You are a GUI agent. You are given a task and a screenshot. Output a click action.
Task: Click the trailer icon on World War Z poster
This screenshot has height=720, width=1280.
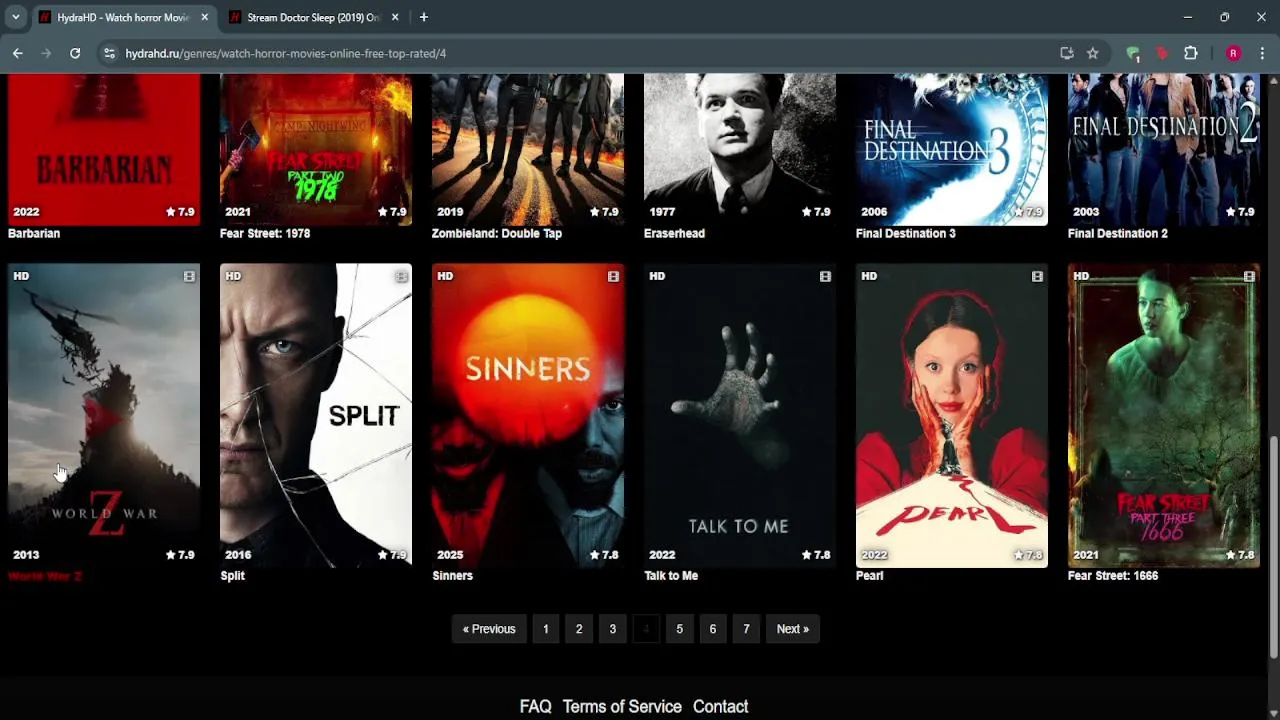tap(189, 276)
